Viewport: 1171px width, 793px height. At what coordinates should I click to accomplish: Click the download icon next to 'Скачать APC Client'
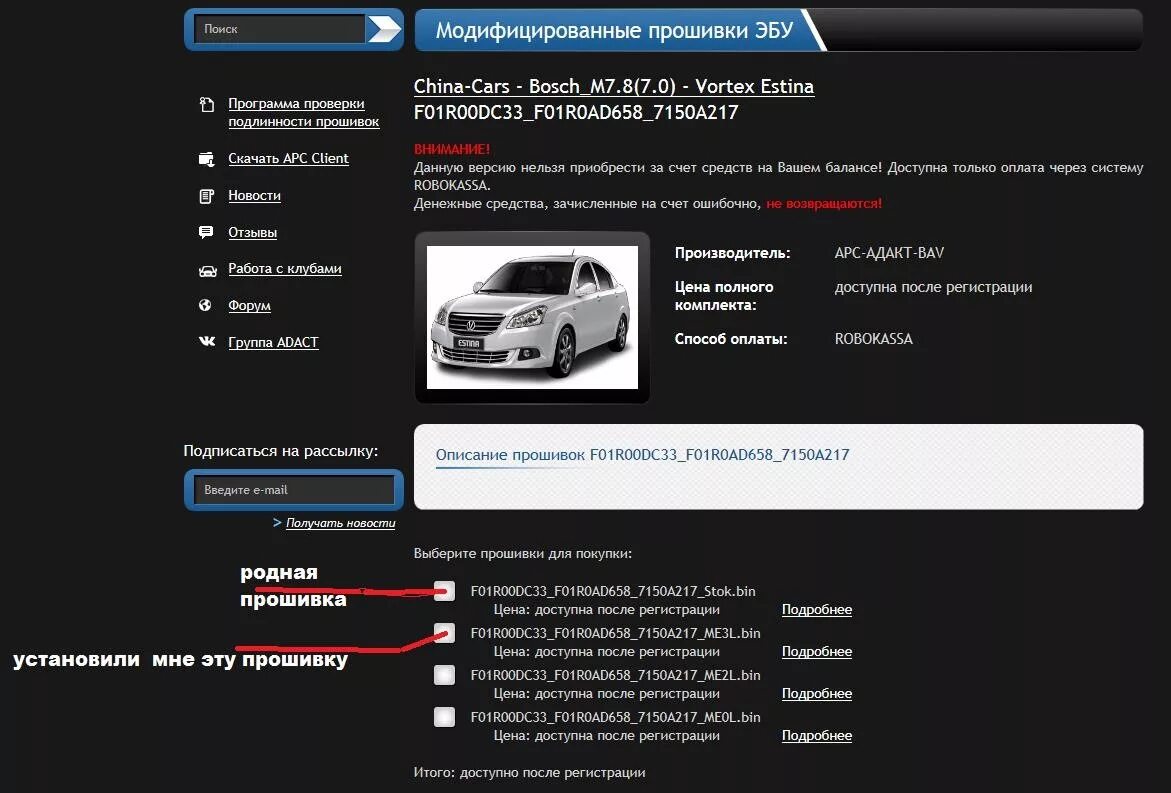(x=207, y=158)
